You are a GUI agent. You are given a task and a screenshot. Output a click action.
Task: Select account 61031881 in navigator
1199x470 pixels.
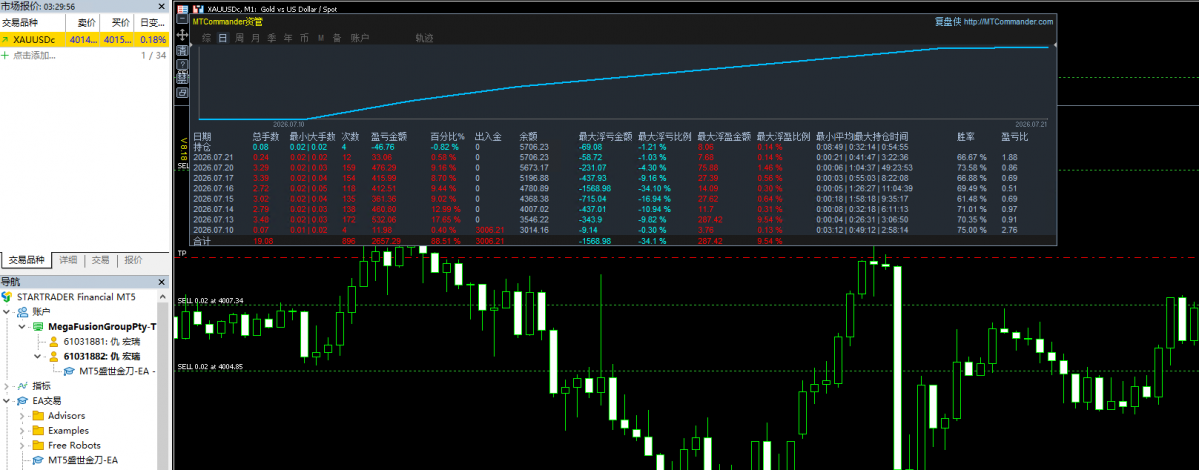point(95,341)
